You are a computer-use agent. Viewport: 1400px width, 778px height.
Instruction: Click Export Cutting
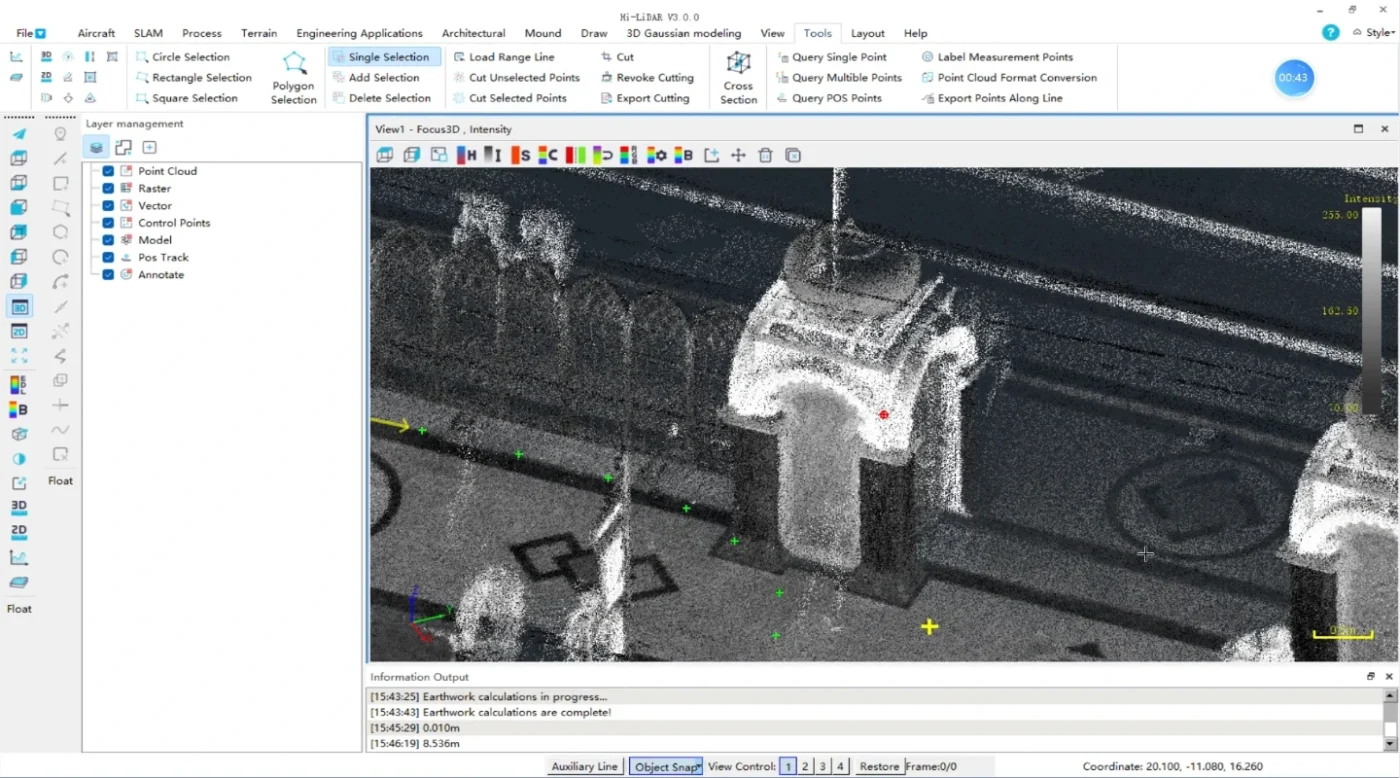coord(645,98)
